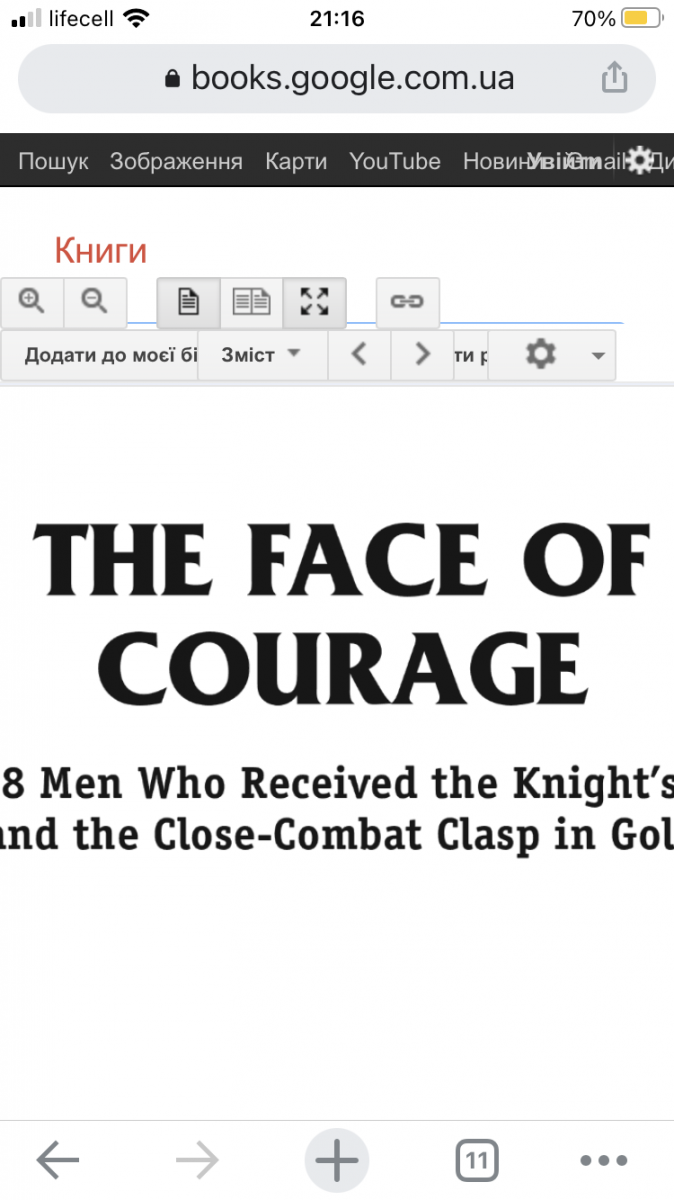Zoom out of the book page
This screenshot has height=1200, width=674.
(95, 302)
